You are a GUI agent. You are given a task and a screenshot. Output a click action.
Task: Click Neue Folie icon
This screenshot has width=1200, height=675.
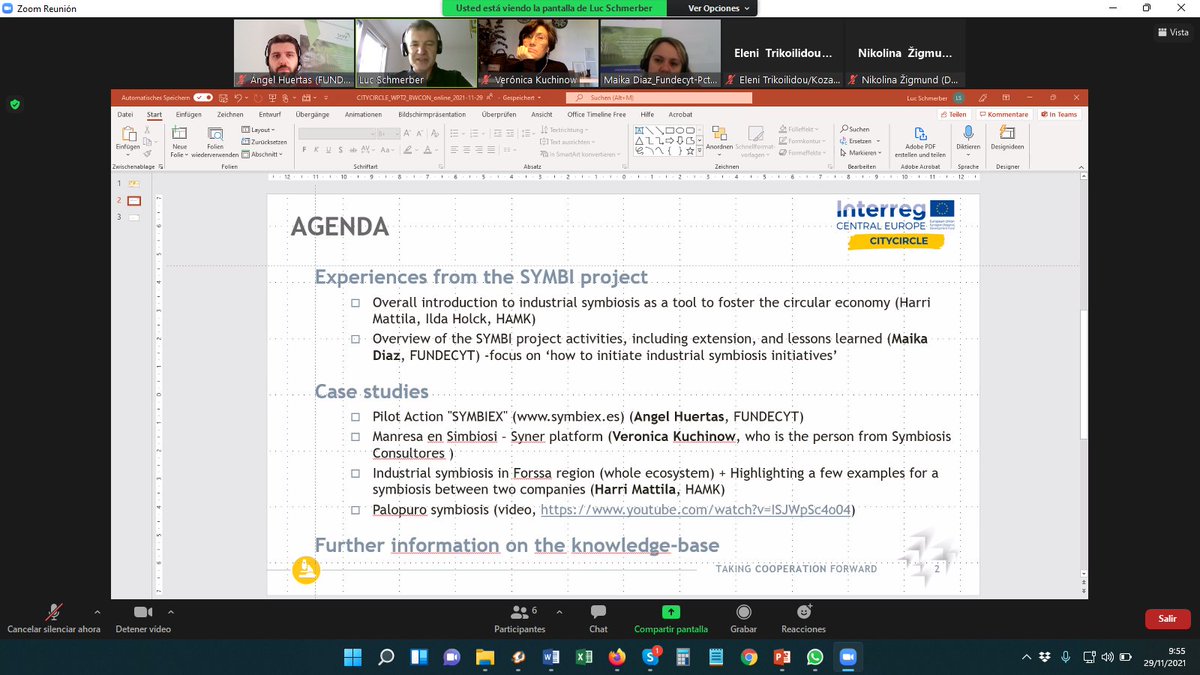point(180,134)
